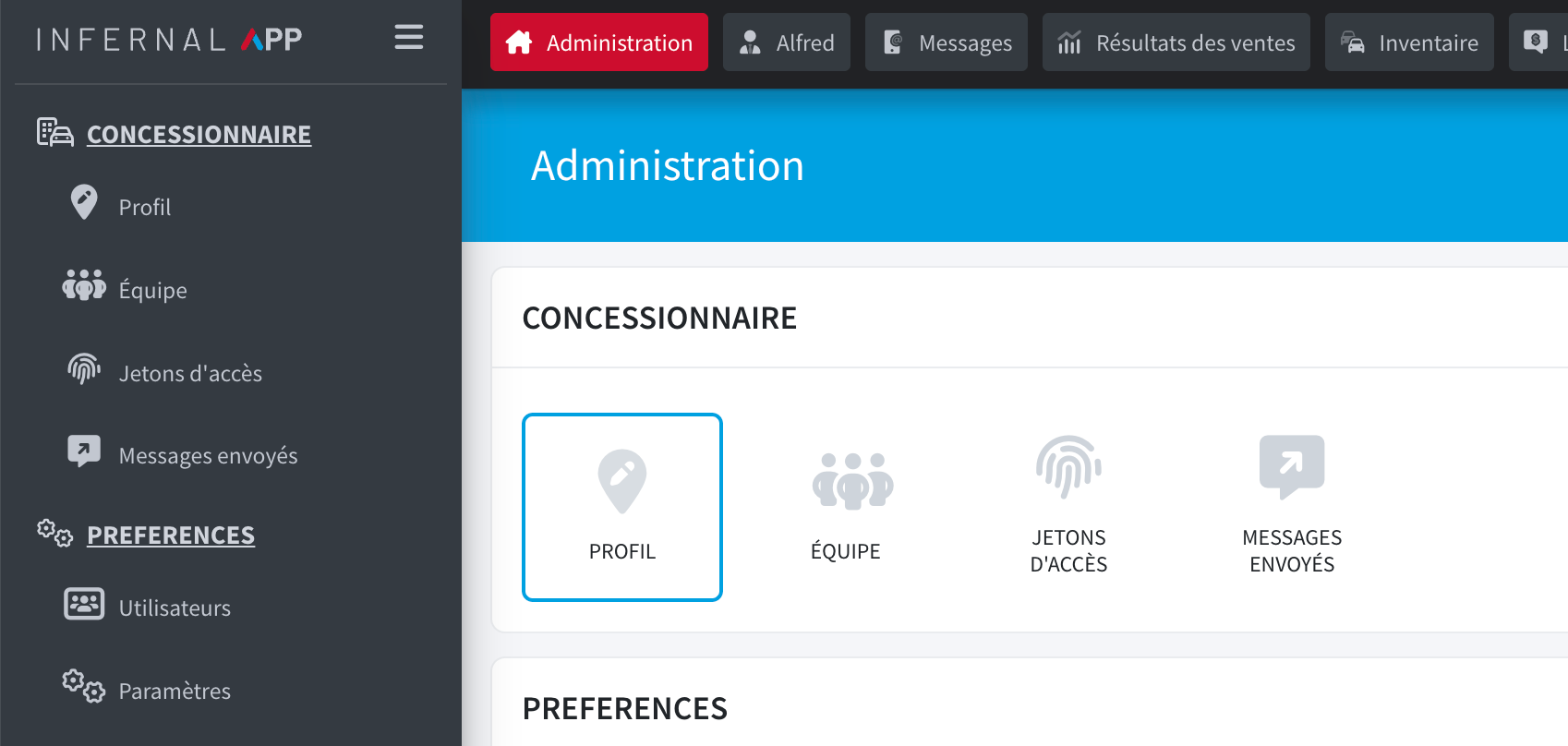This screenshot has height=746, width=1568.
Task: Go to Résultats des ventes tab
Action: coord(1176,42)
